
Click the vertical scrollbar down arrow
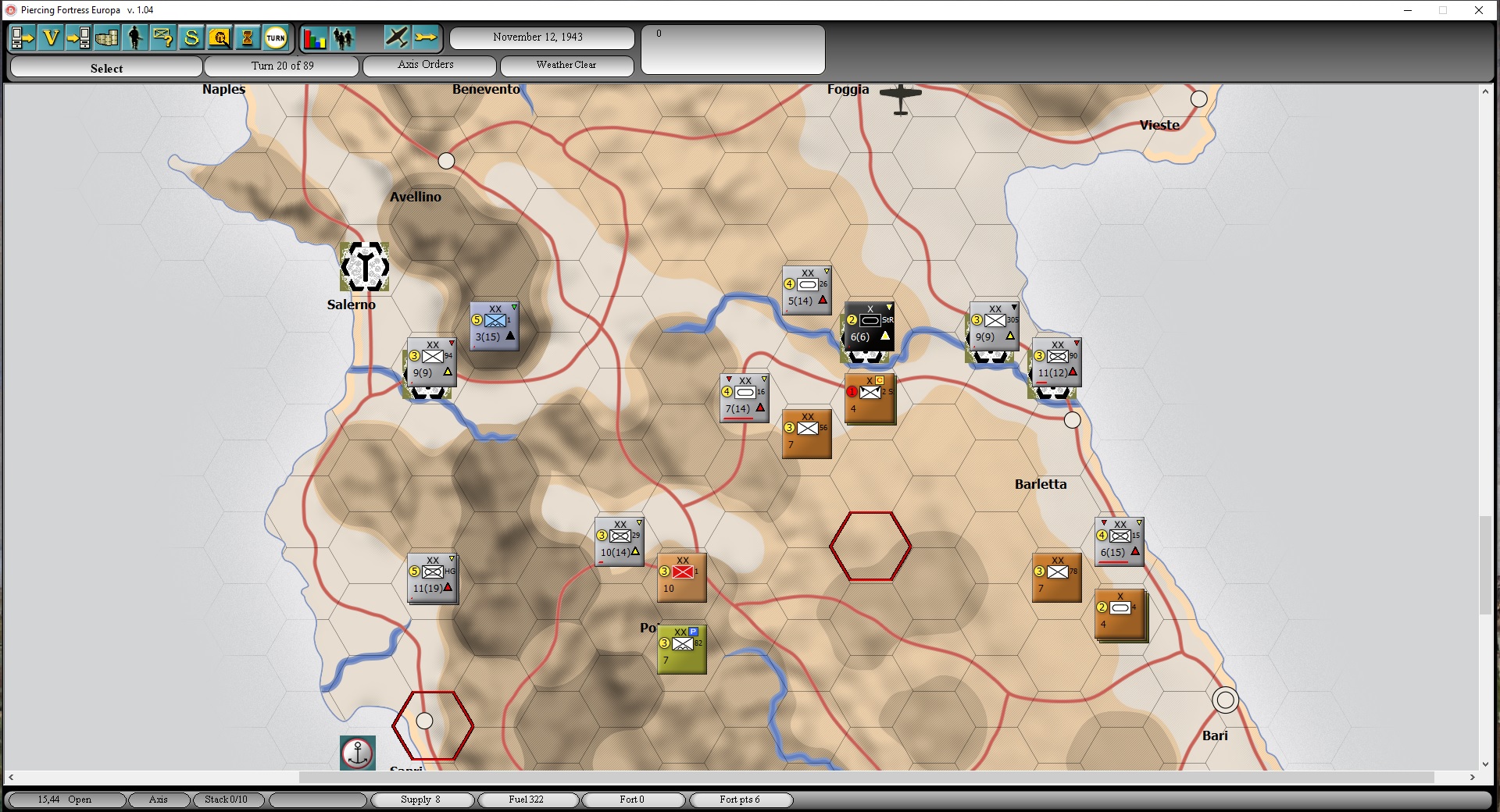click(1485, 764)
